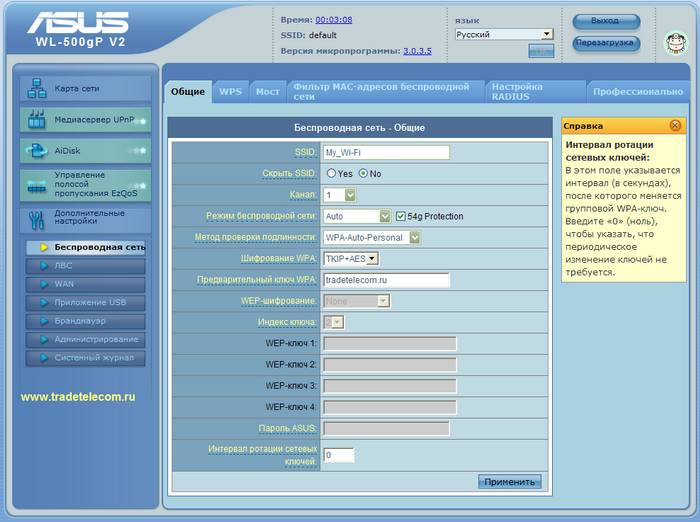Close the Справка help panel
The width and height of the screenshot is (700, 522).
pyautogui.click(x=675, y=126)
